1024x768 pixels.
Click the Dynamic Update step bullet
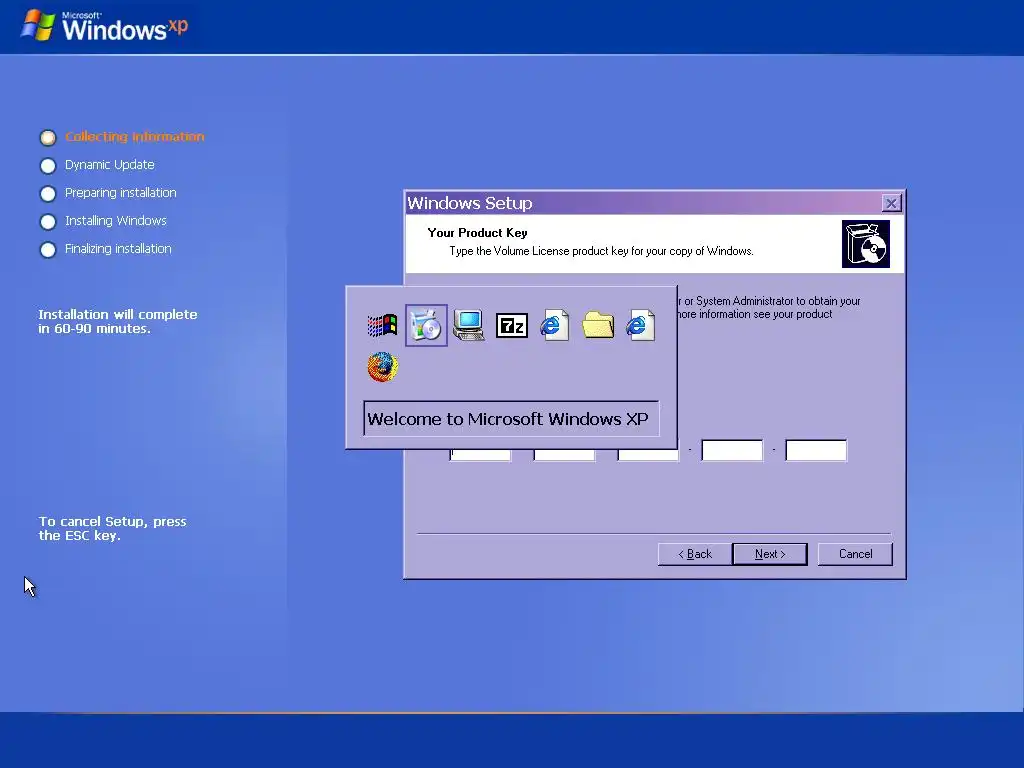[48, 166]
